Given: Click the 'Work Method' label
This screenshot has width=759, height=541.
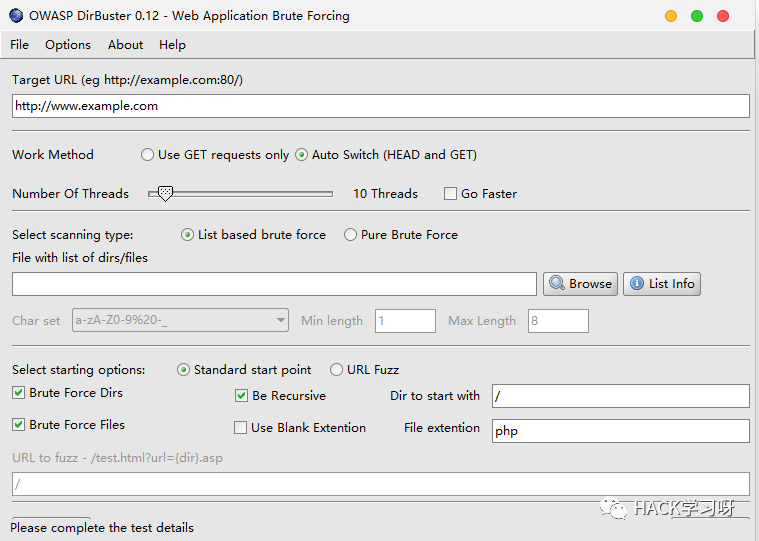Looking at the screenshot, I should pyautogui.click(x=53, y=154).
